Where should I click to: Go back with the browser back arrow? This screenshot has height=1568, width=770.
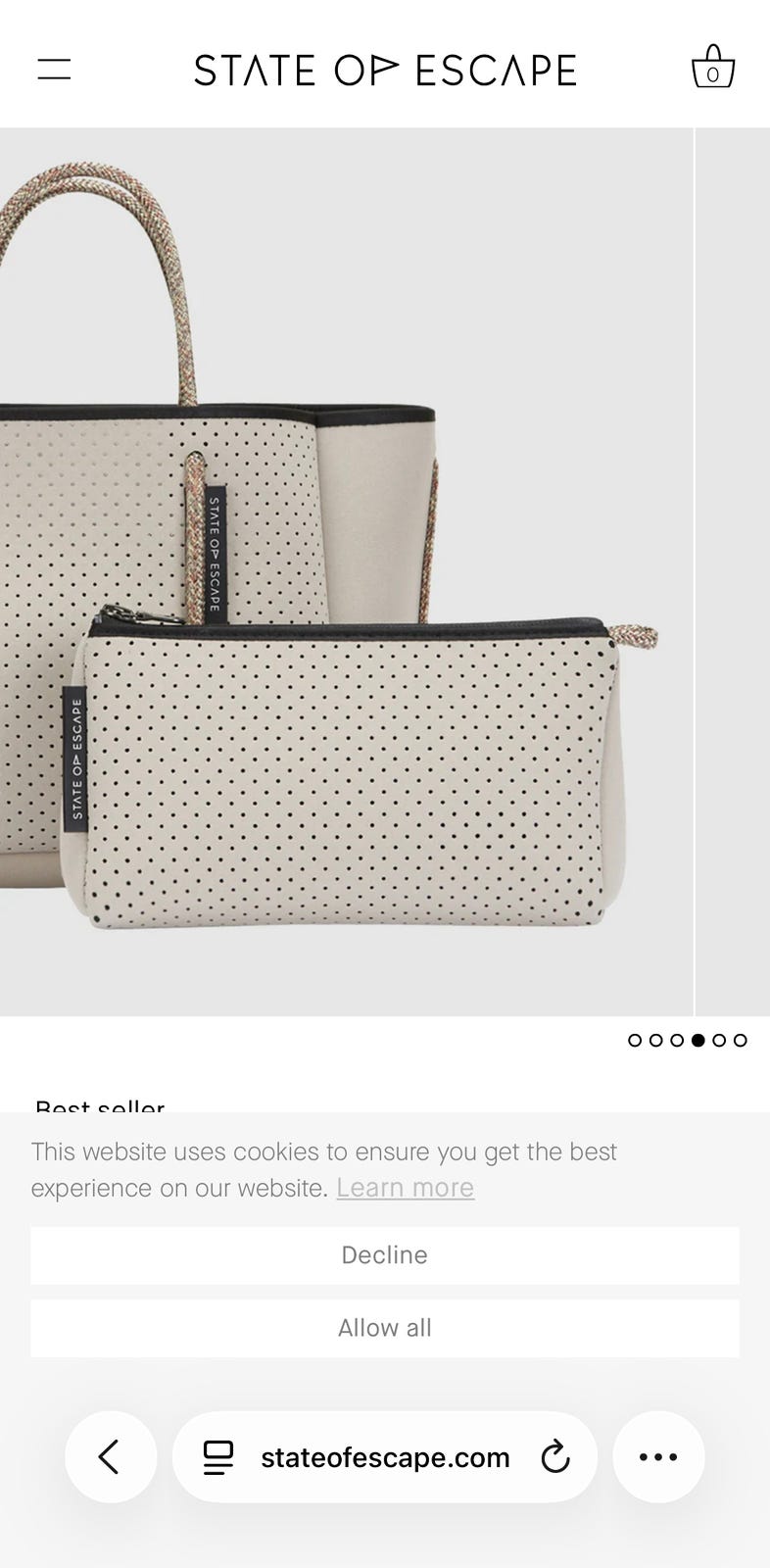tap(111, 1457)
